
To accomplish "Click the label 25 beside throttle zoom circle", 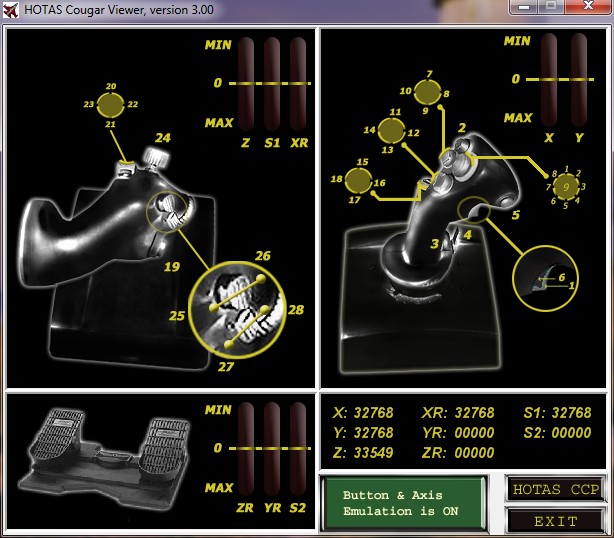I will (x=177, y=316).
